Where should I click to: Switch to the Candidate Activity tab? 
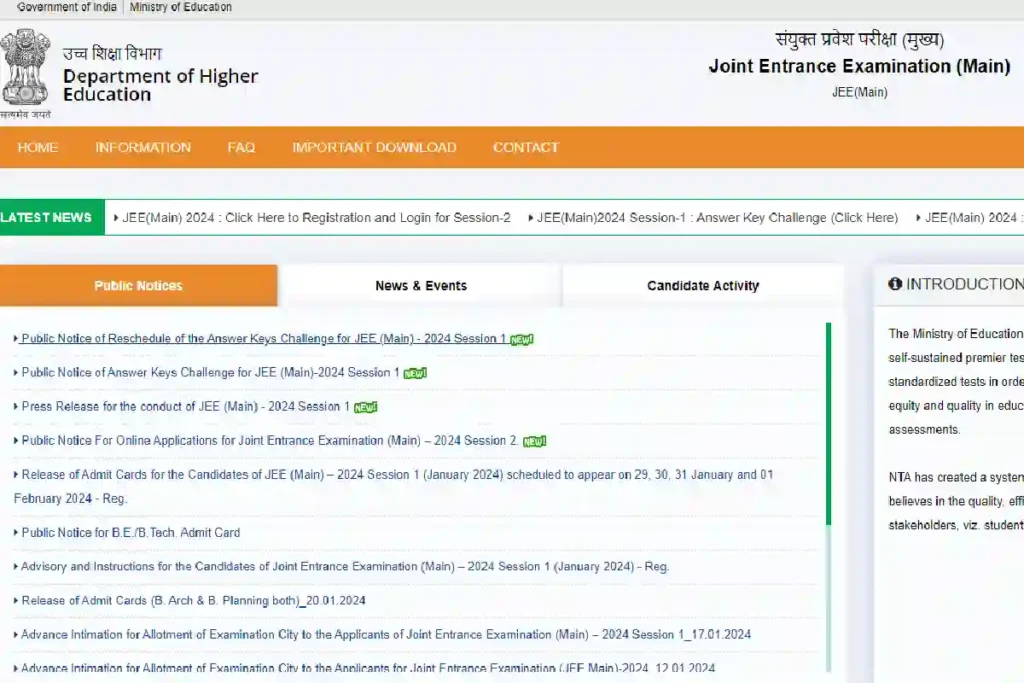click(703, 285)
